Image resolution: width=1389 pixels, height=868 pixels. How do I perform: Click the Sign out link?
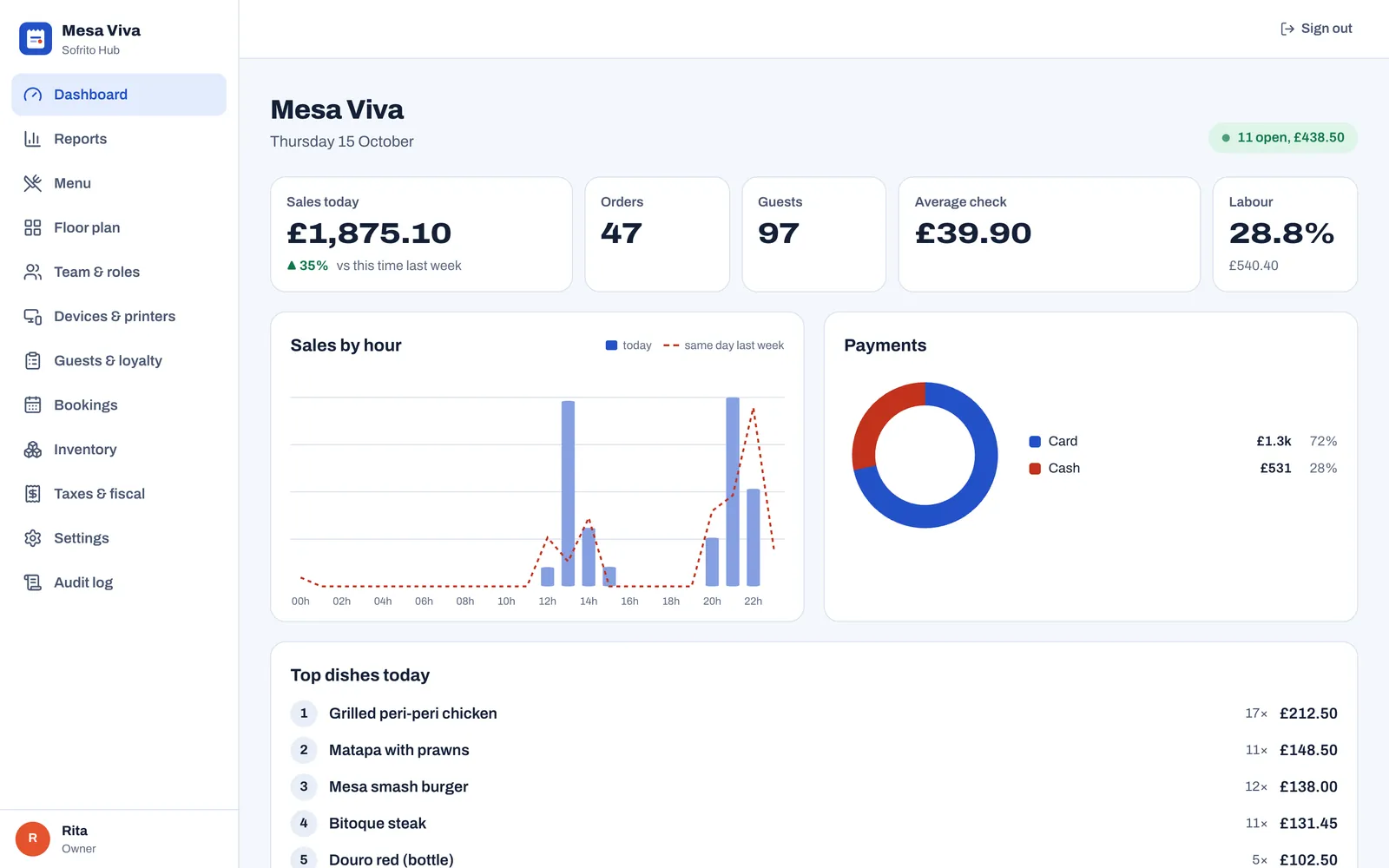[1316, 29]
